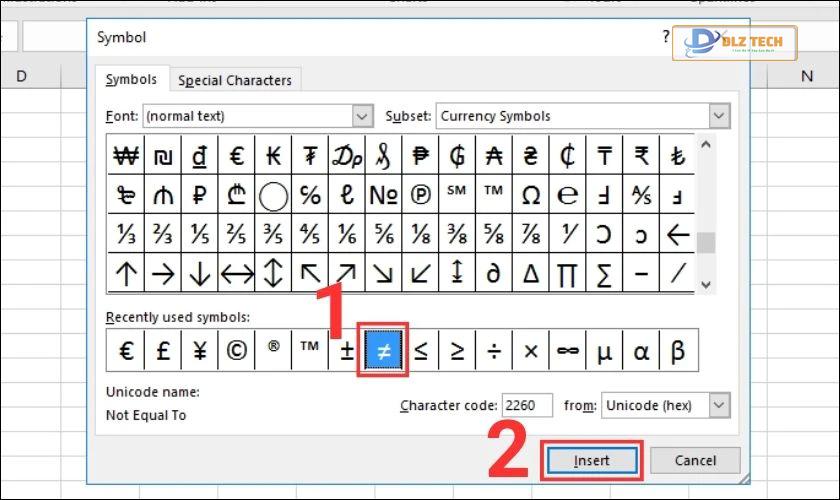840x500 pixels.
Task: Select the five sixths ⅚ fraction
Action: 384,234
